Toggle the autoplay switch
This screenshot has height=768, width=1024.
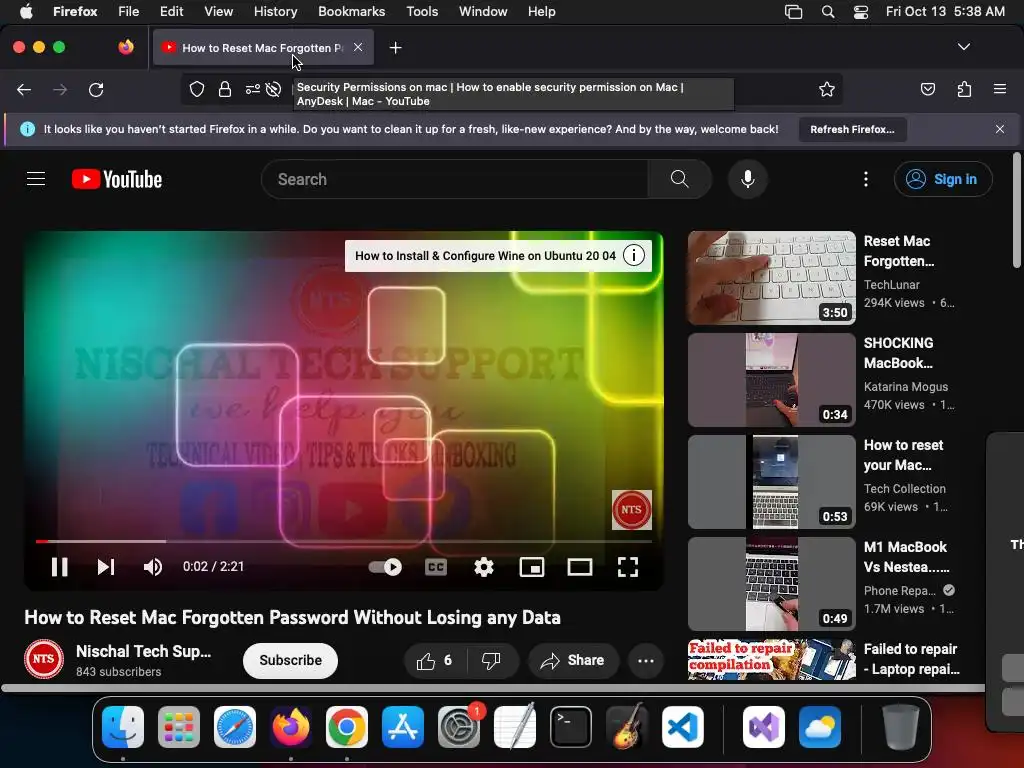pyautogui.click(x=385, y=567)
